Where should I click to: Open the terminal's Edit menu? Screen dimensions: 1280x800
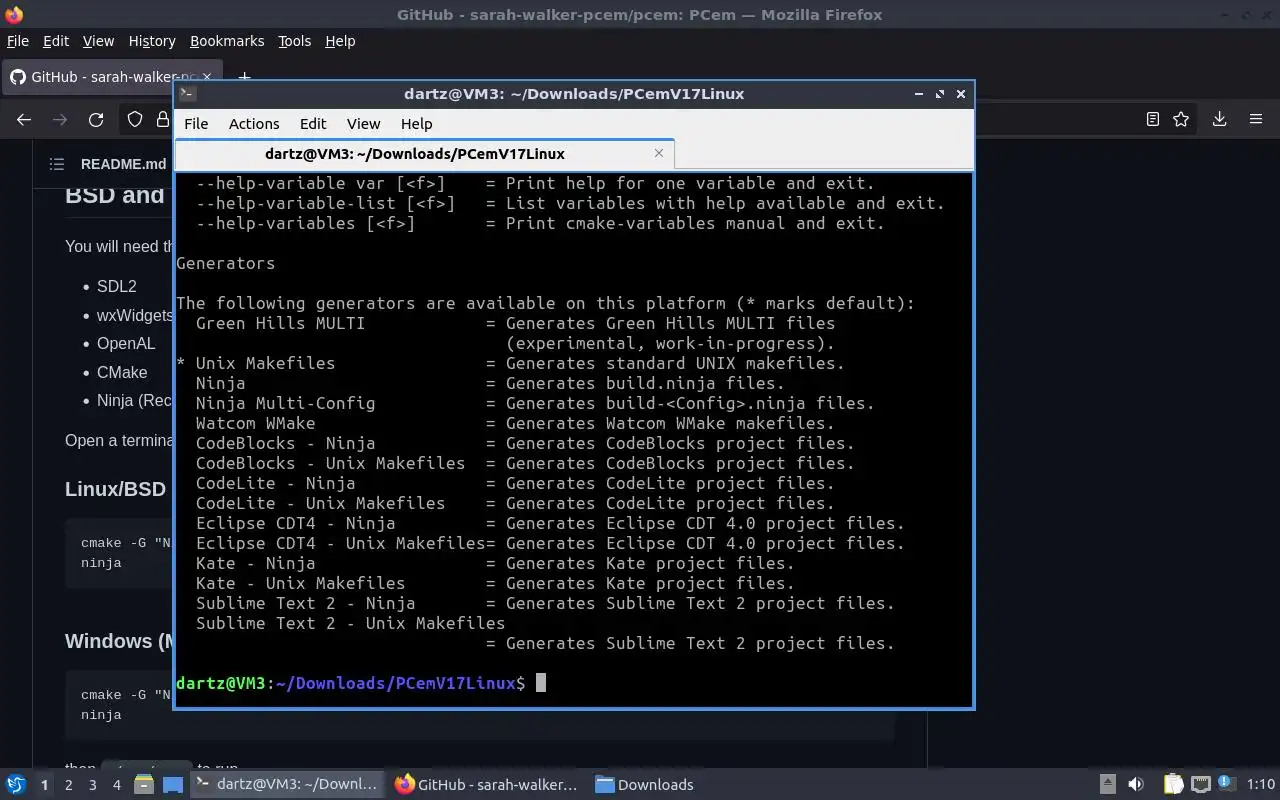(313, 124)
